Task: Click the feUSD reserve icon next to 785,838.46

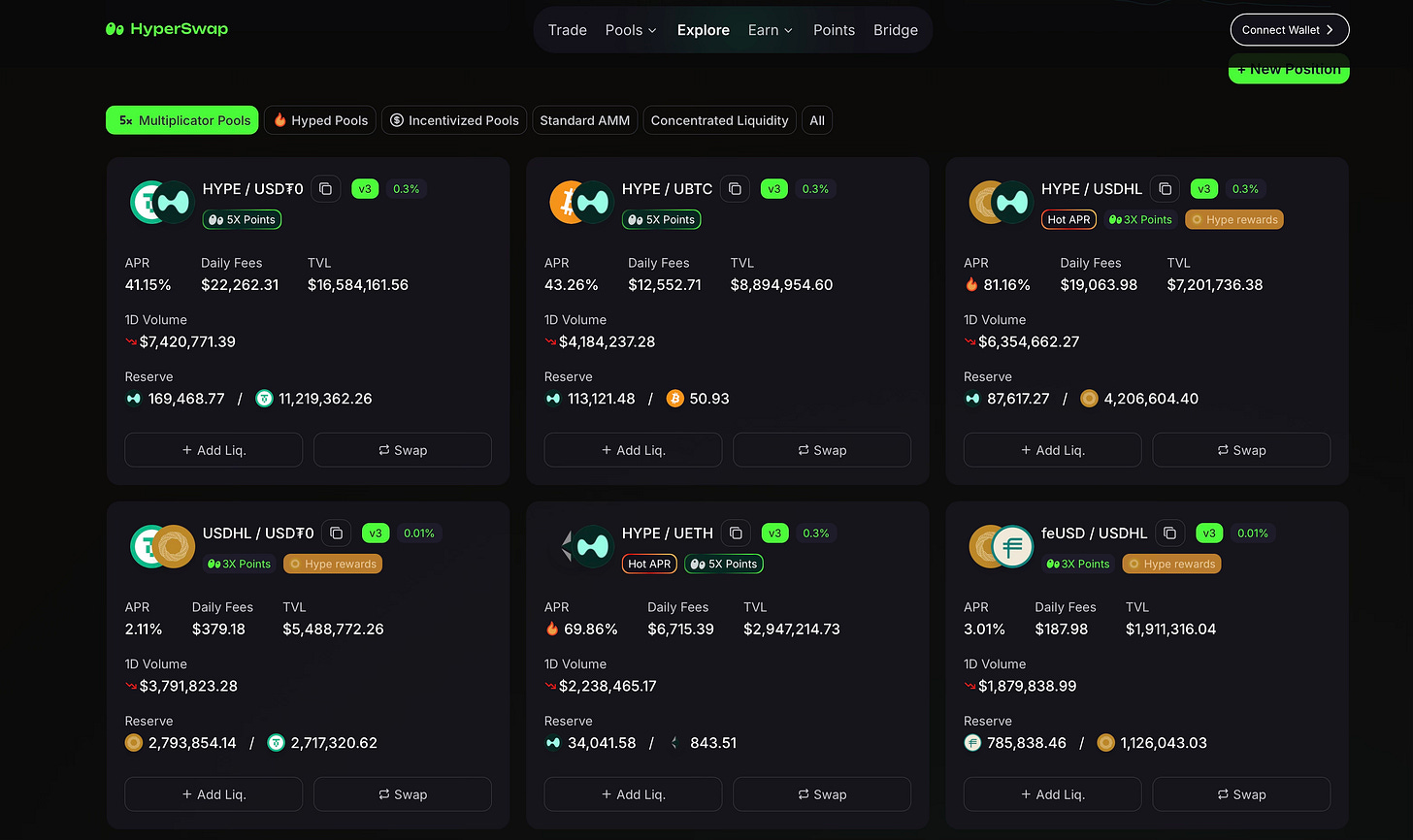Action: click(x=972, y=743)
